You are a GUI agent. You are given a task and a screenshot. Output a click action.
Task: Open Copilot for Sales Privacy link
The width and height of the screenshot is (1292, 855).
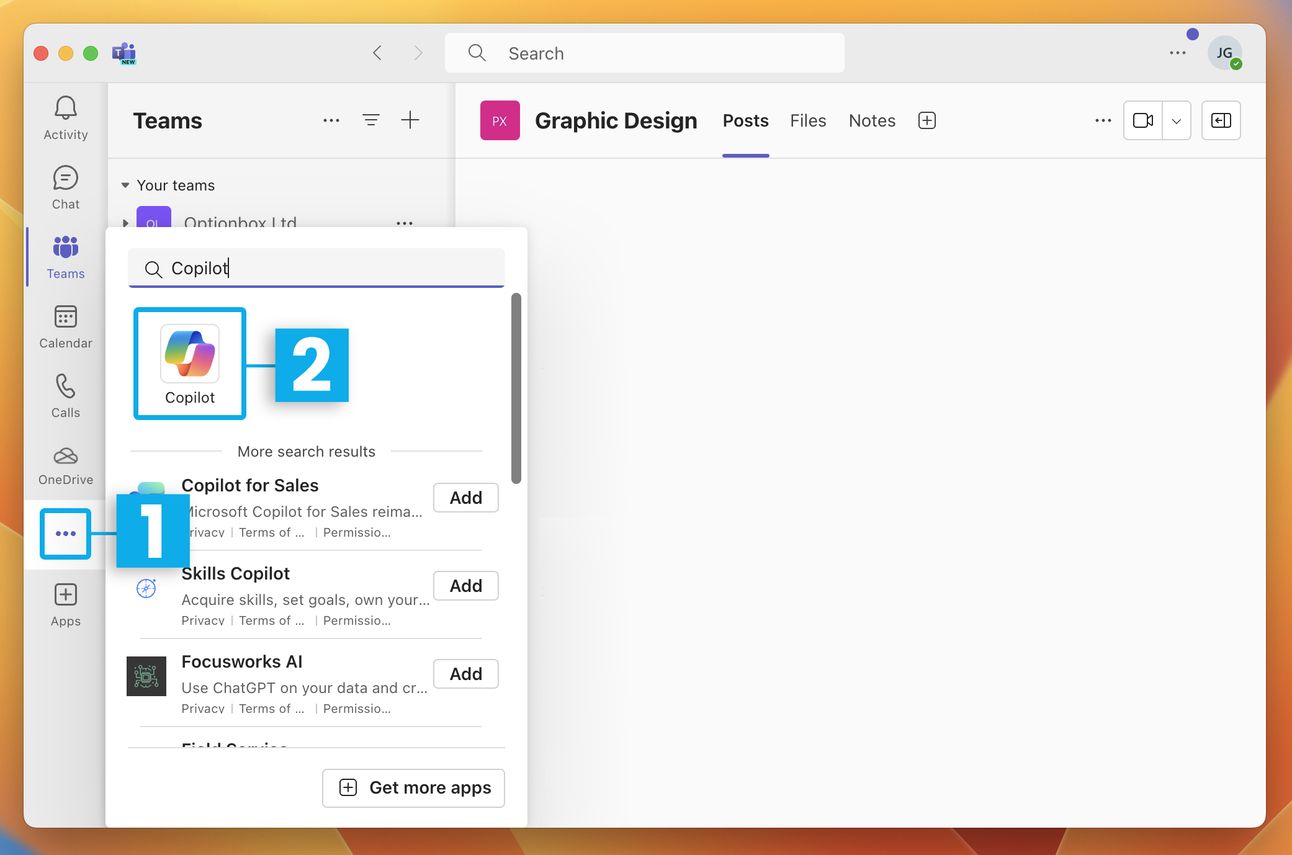tap(206, 532)
